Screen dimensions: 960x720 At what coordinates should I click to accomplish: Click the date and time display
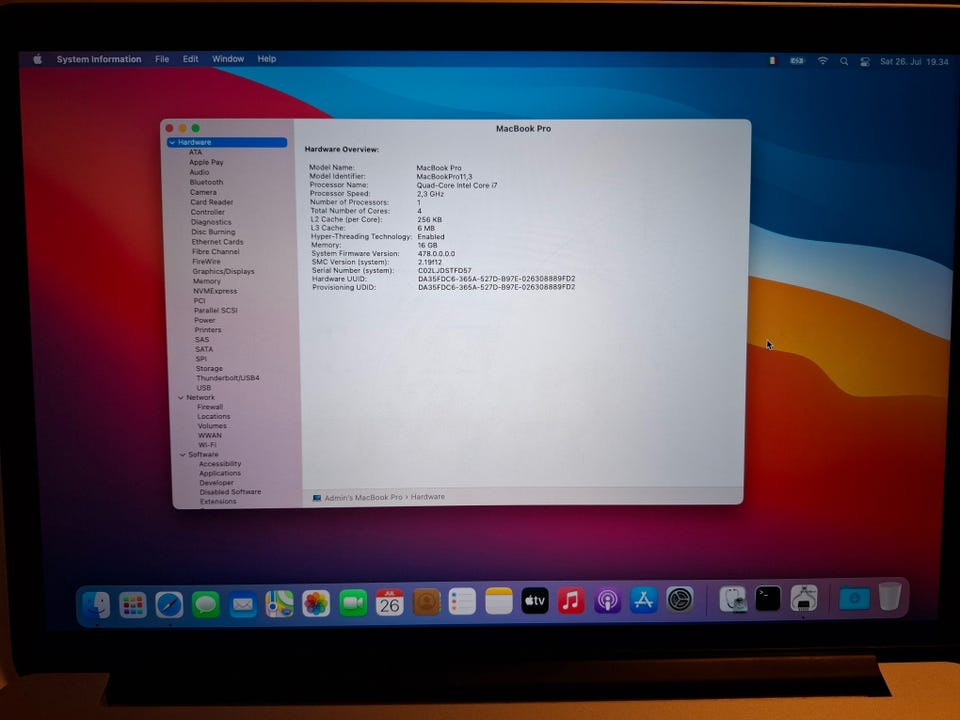tap(914, 62)
